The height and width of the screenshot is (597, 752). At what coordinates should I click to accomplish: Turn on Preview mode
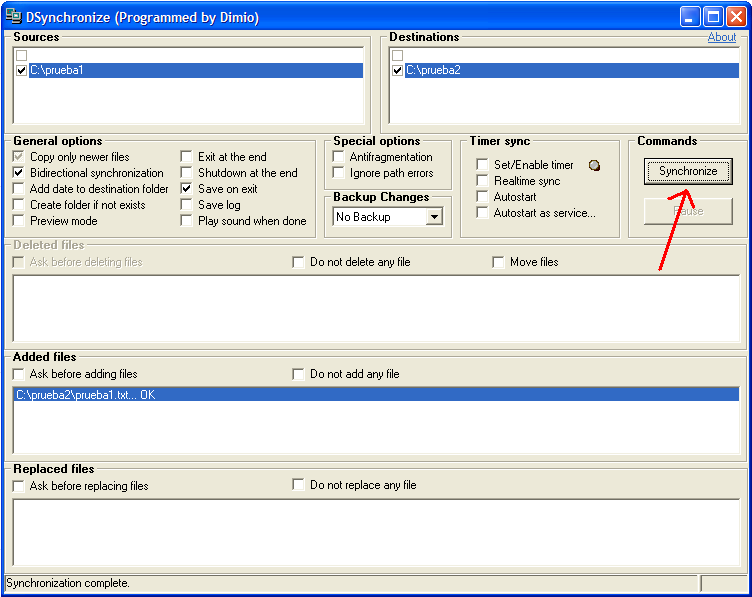[19, 221]
